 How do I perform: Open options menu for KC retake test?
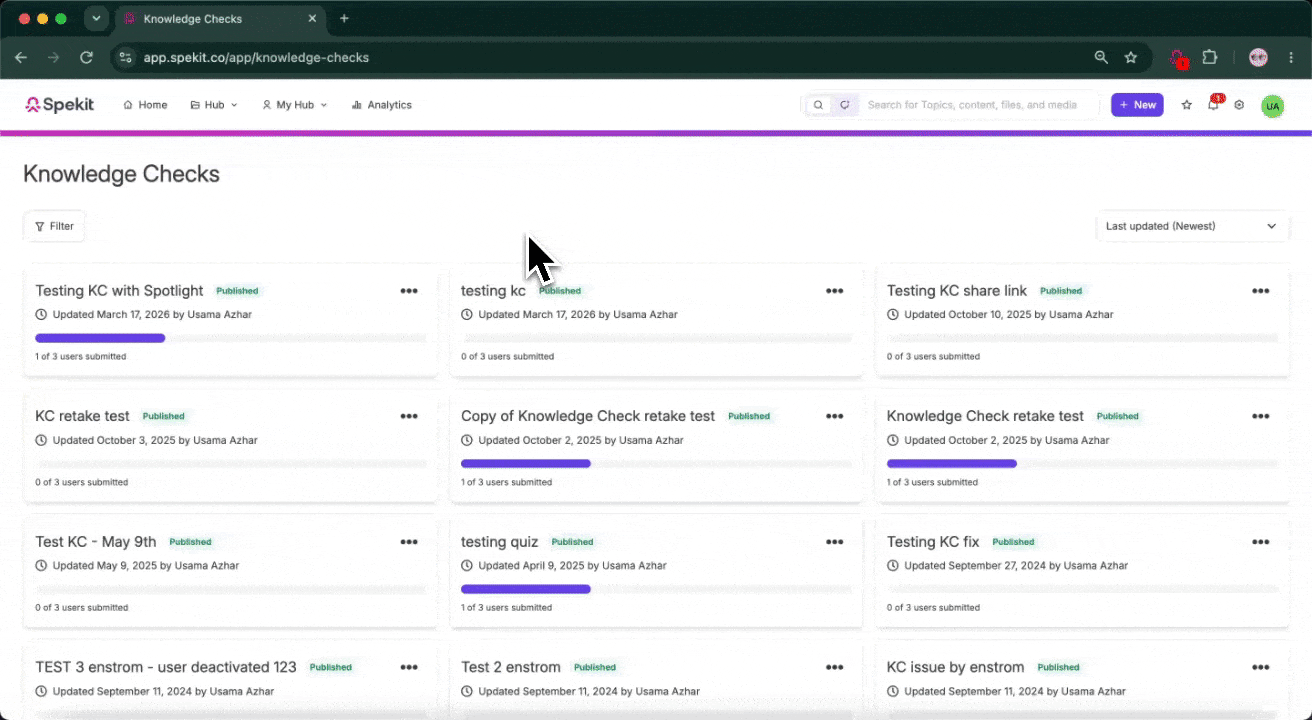click(409, 416)
